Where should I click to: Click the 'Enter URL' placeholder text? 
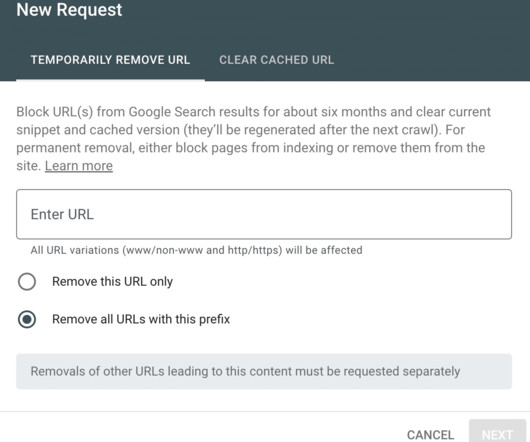62,214
